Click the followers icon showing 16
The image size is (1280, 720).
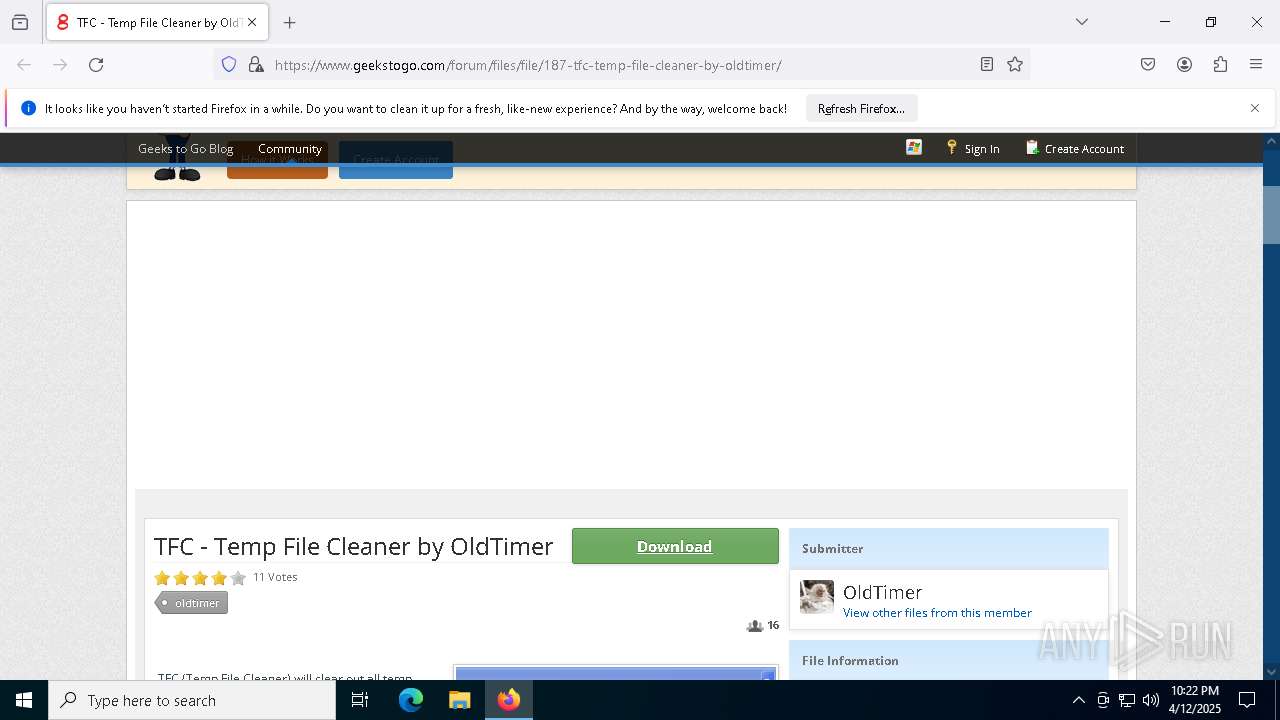click(x=755, y=626)
